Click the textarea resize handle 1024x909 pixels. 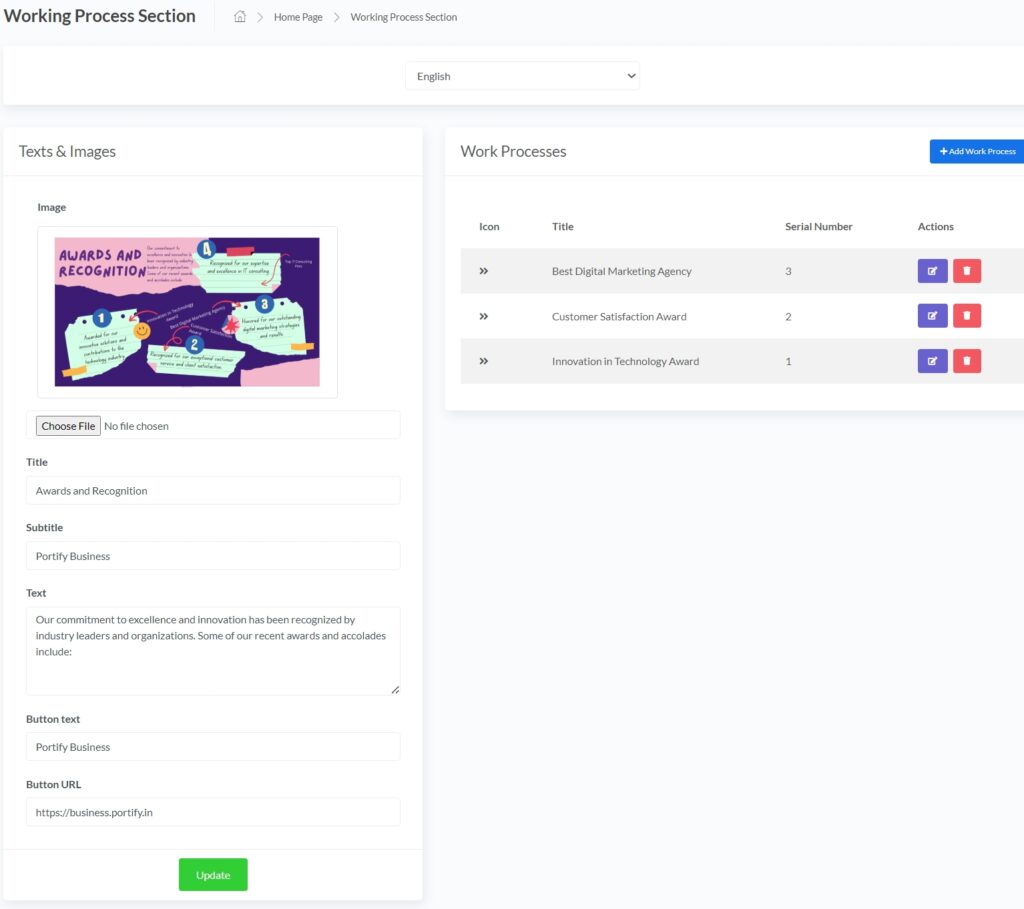click(x=395, y=690)
